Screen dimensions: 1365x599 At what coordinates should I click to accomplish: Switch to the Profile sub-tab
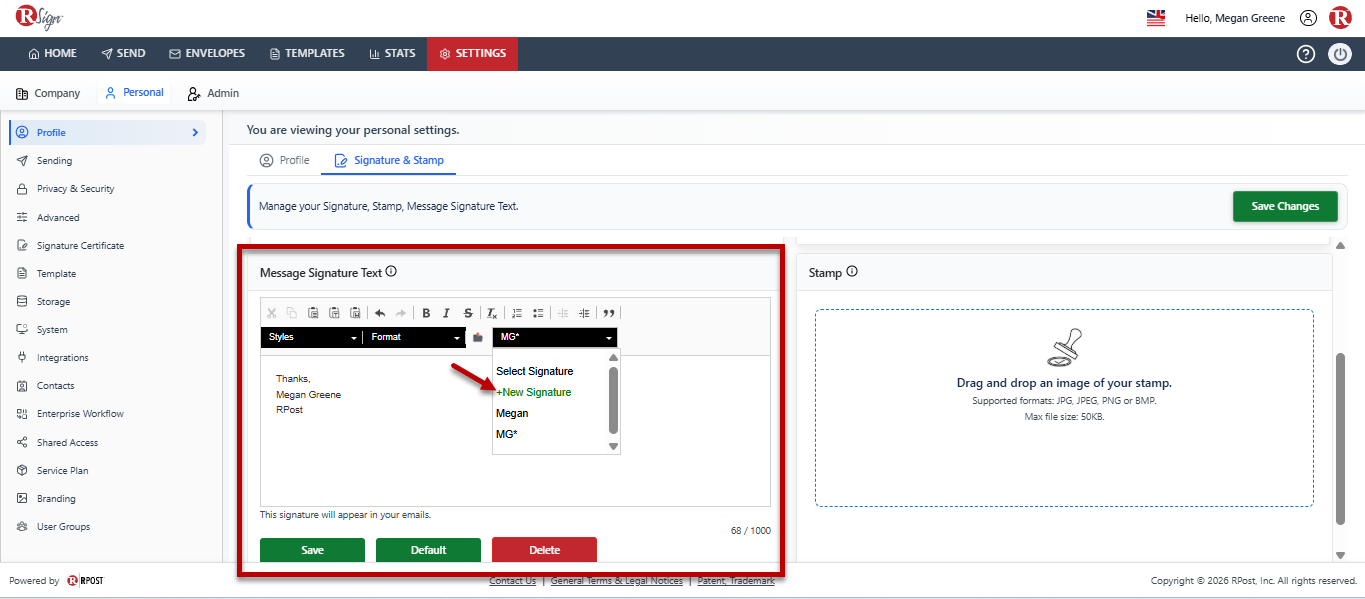tap(284, 160)
